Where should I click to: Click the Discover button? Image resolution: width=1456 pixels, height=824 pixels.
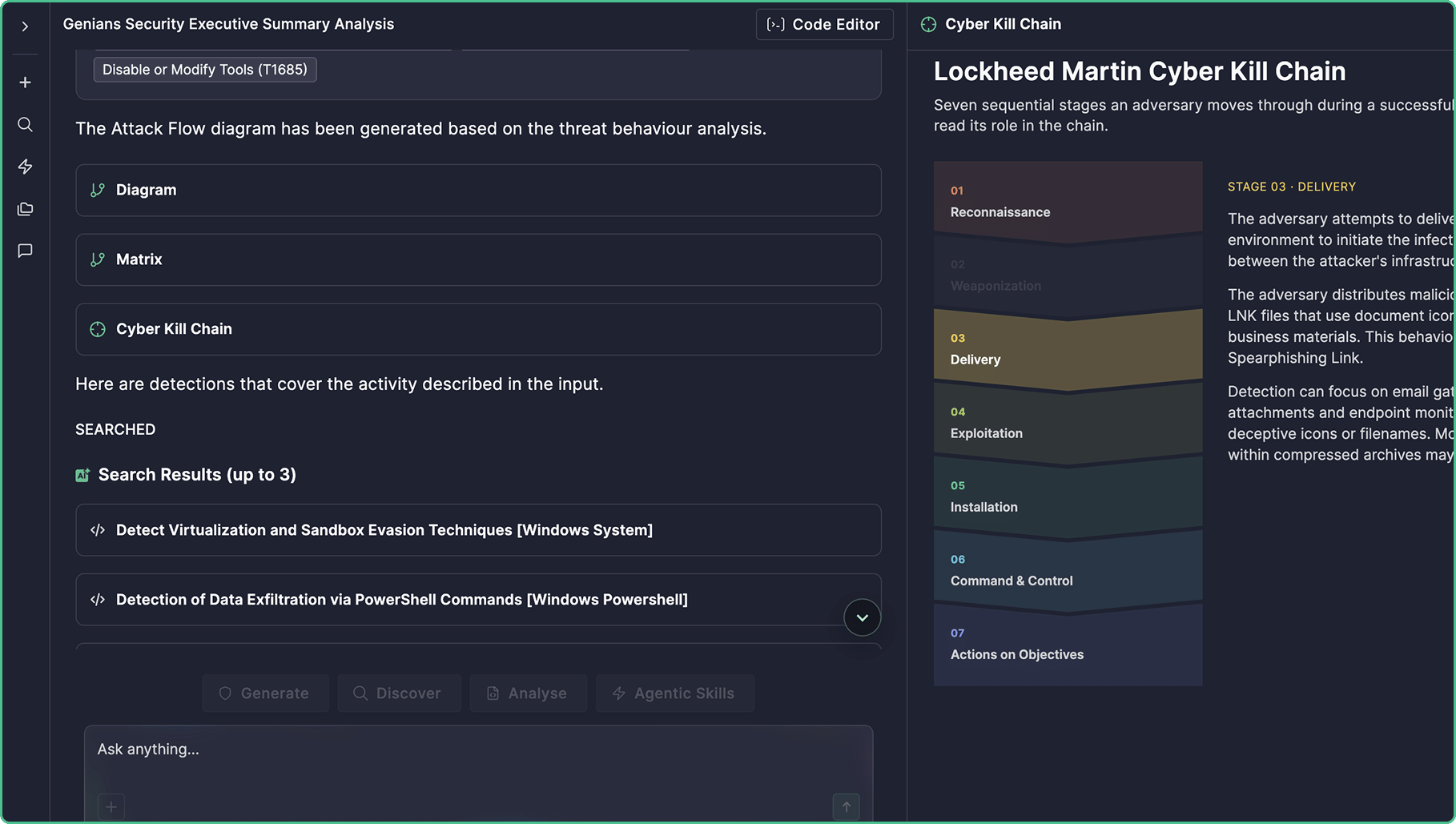(x=399, y=693)
